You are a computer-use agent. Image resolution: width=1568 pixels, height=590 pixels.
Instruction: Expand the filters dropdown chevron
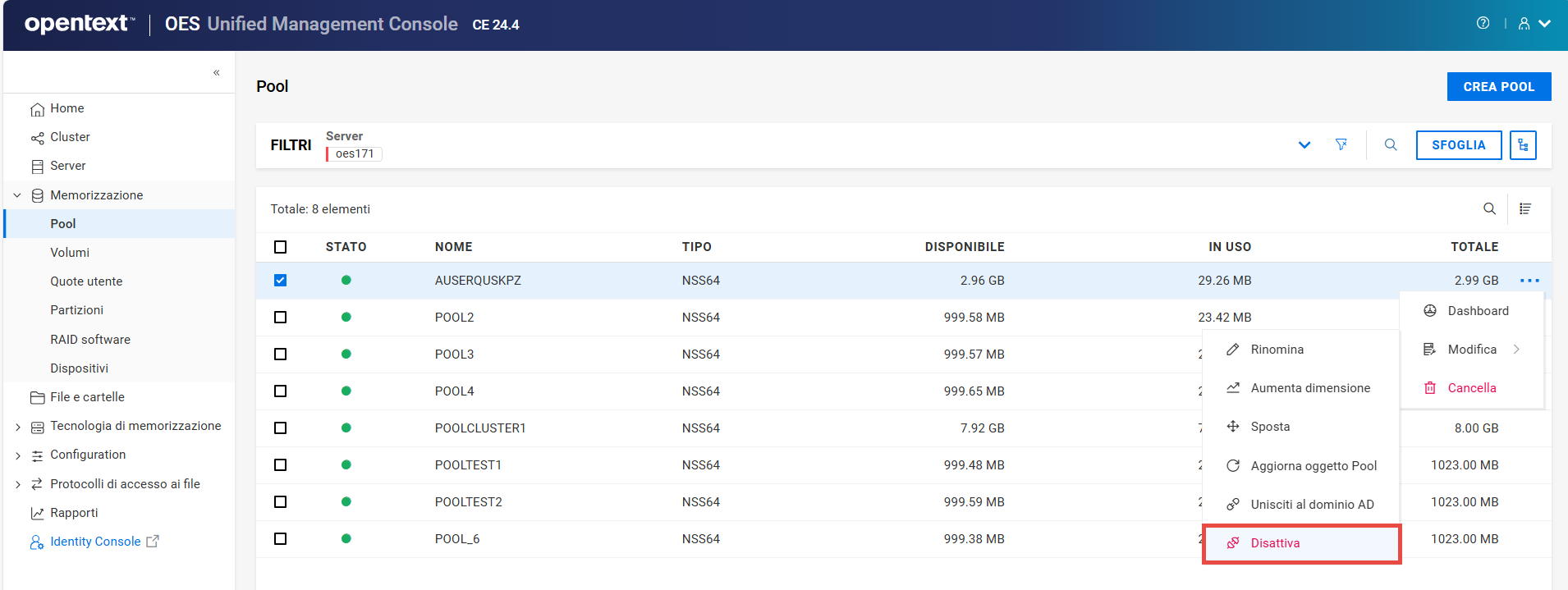point(1304,145)
